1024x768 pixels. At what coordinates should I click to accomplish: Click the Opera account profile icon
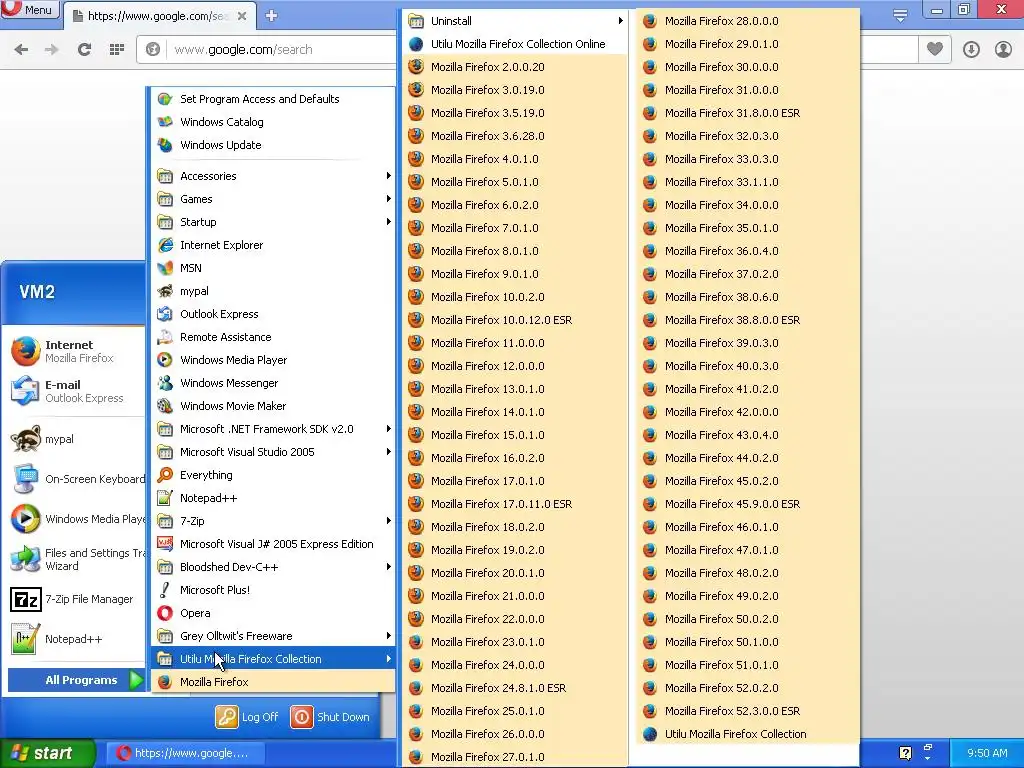click(1003, 50)
